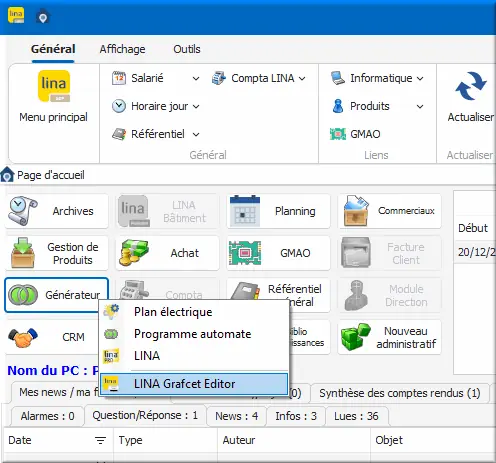
Task: Open the GMAO circuit board tile
Action: tap(279, 253)
